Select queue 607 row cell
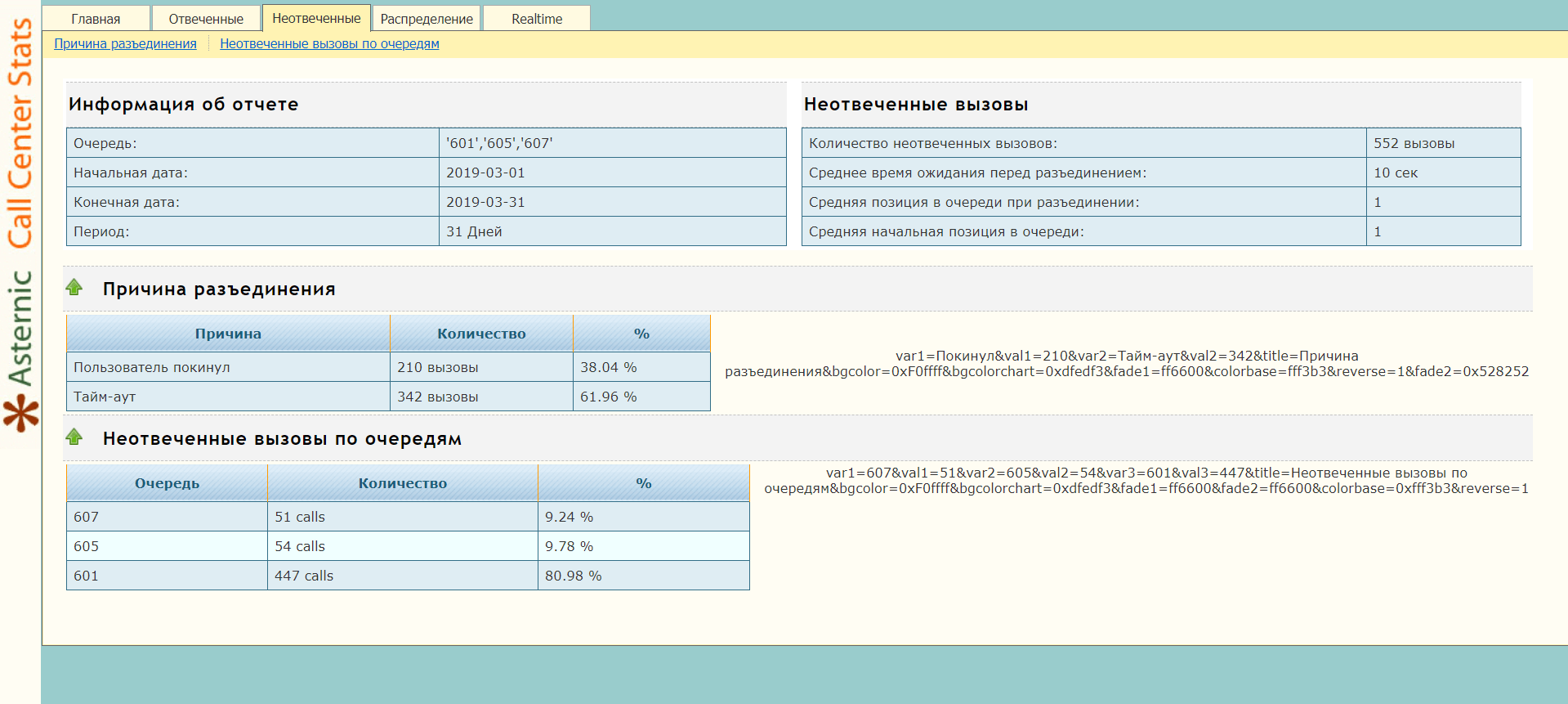The width and height of the screenshot is (1568, 704). coord(167,517)
